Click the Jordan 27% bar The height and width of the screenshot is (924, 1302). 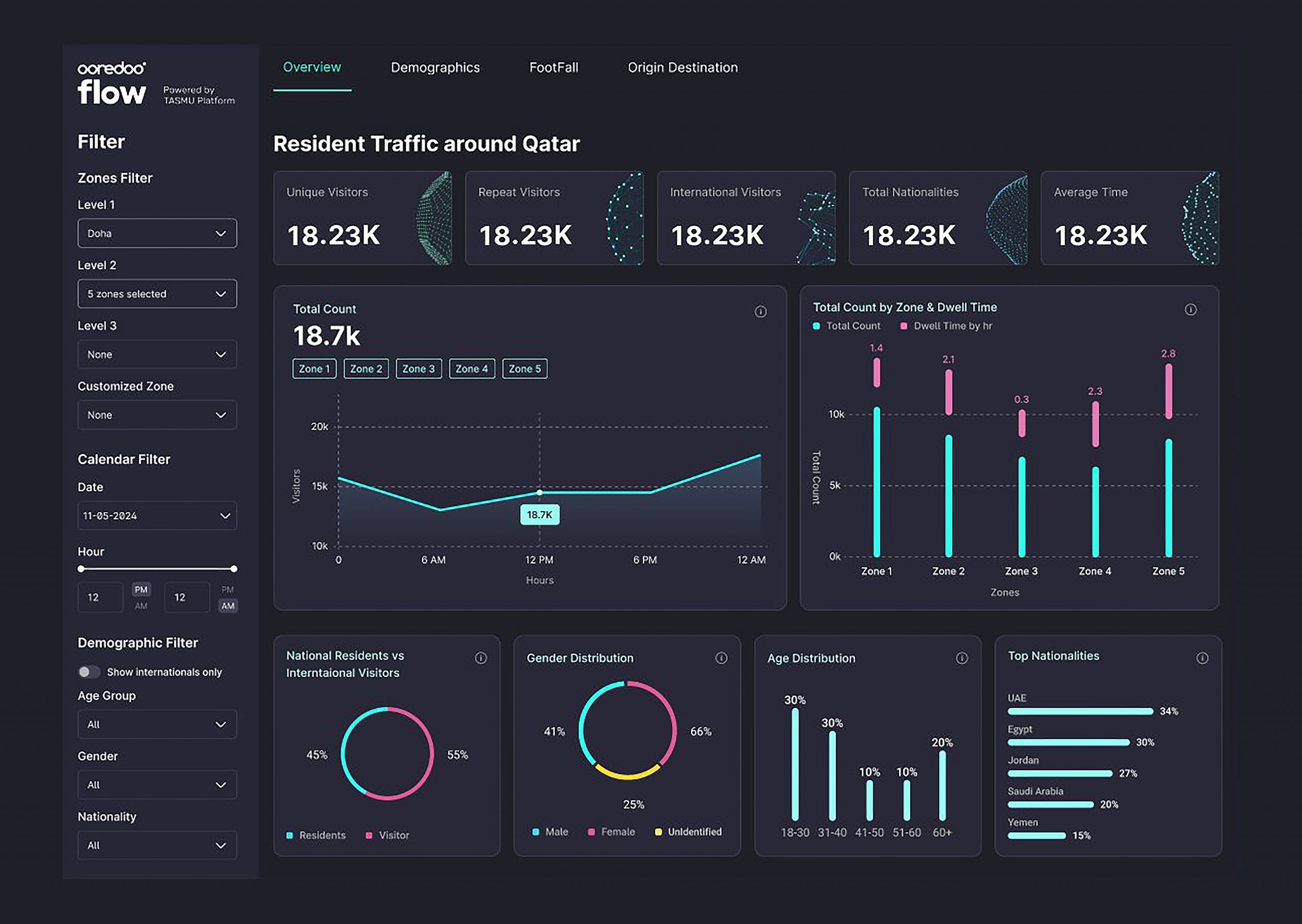(1060, 773)
